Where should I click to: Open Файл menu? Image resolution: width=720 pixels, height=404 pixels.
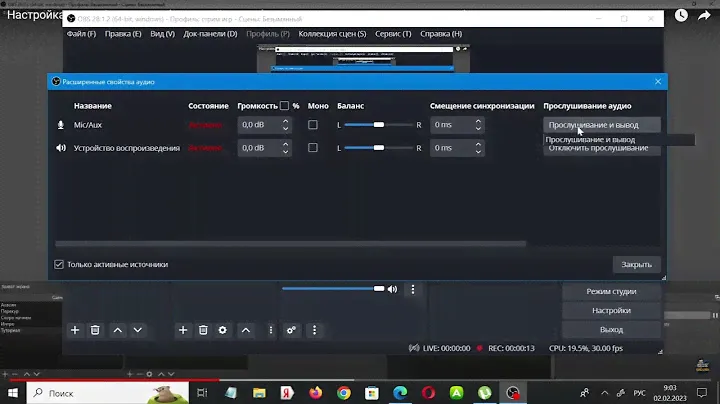(81, 33)
